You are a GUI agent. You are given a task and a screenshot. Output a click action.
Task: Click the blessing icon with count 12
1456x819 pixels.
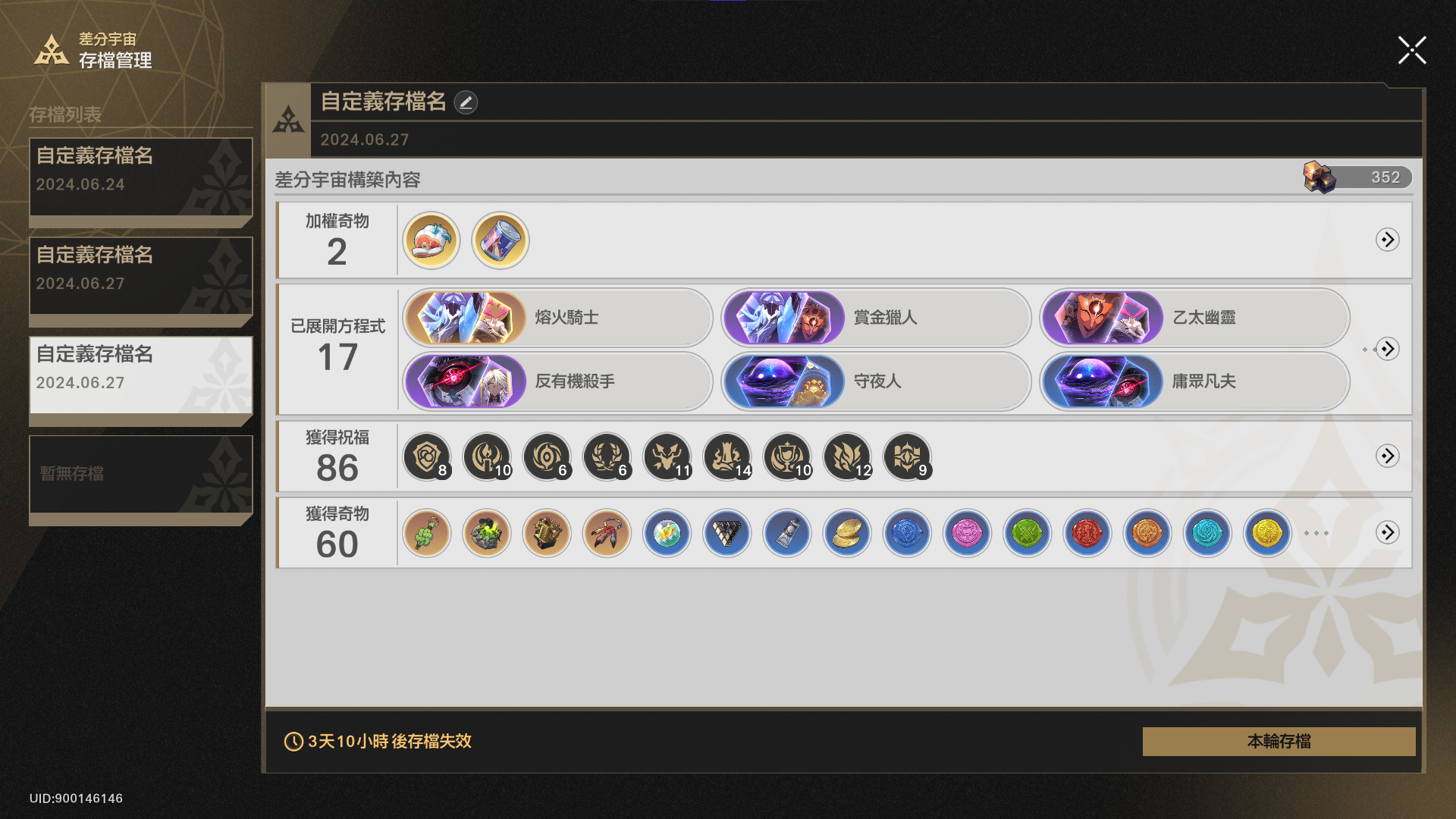(847, 457)
